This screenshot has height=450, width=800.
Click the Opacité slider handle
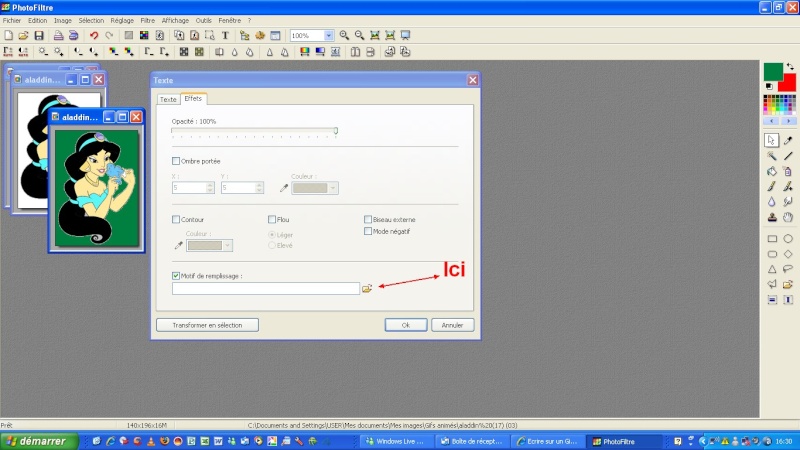336,131
